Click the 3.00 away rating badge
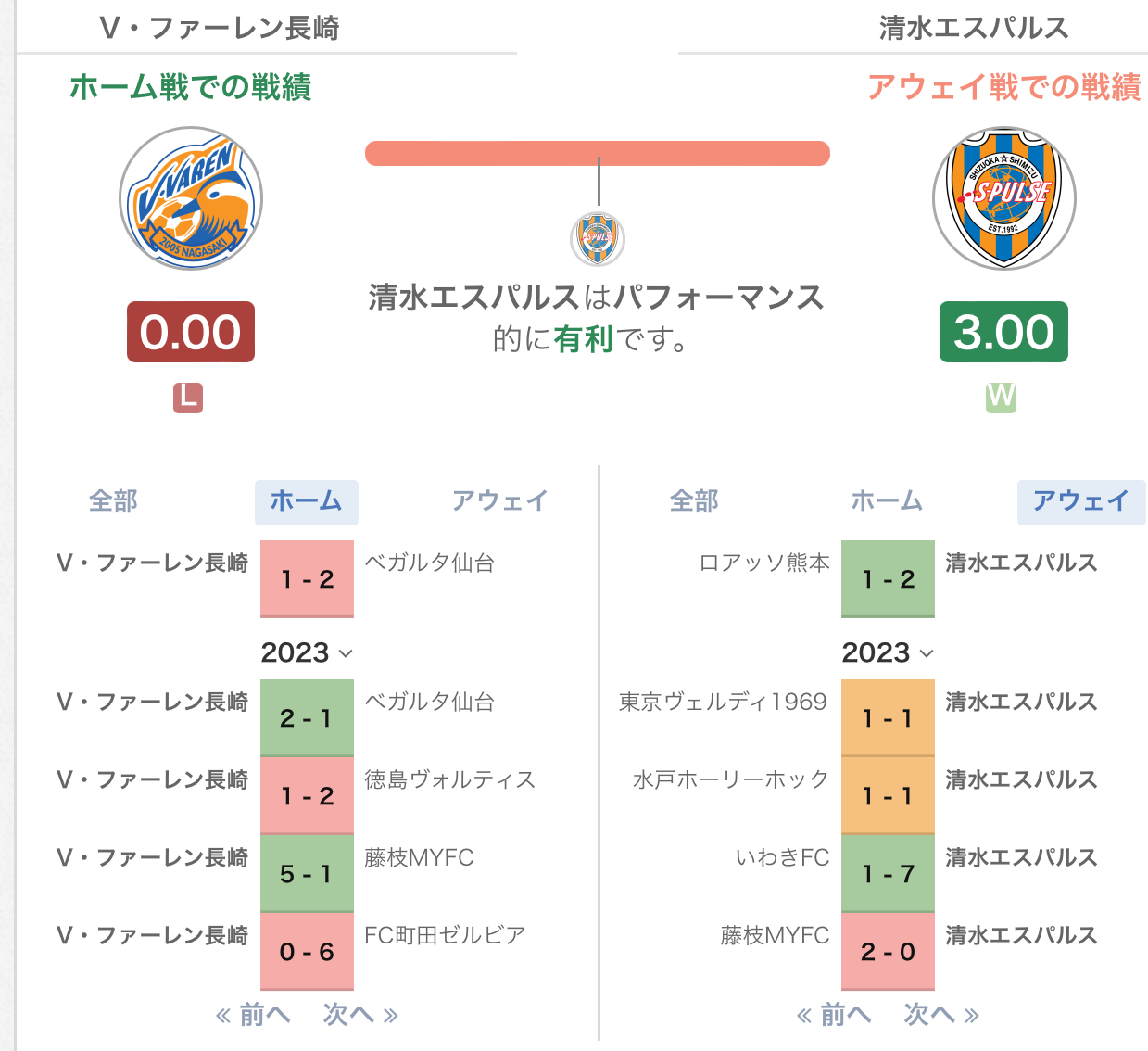The image size is (1148, 1051). 1003,332
